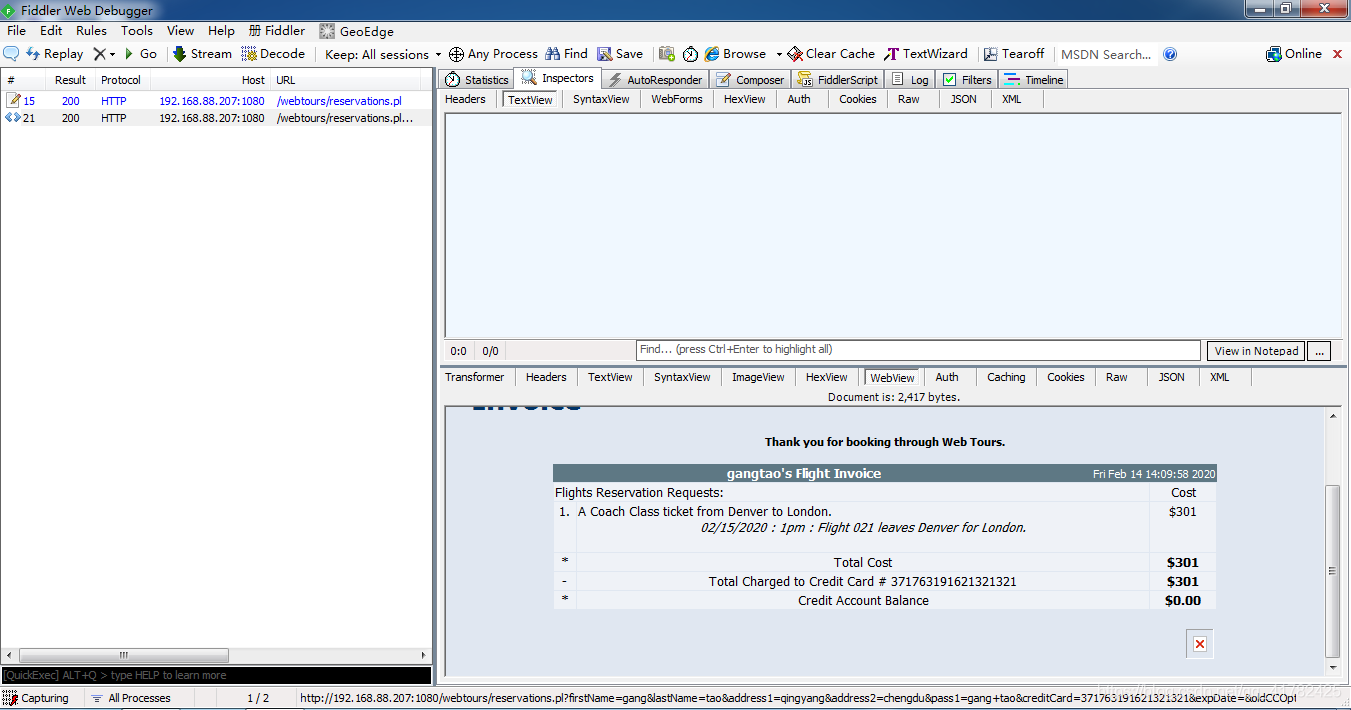The width and height of the screenshot is (1351, 710).
Task: Open the Keep: All sessions dropdown
Action: [x=383, y=54]
